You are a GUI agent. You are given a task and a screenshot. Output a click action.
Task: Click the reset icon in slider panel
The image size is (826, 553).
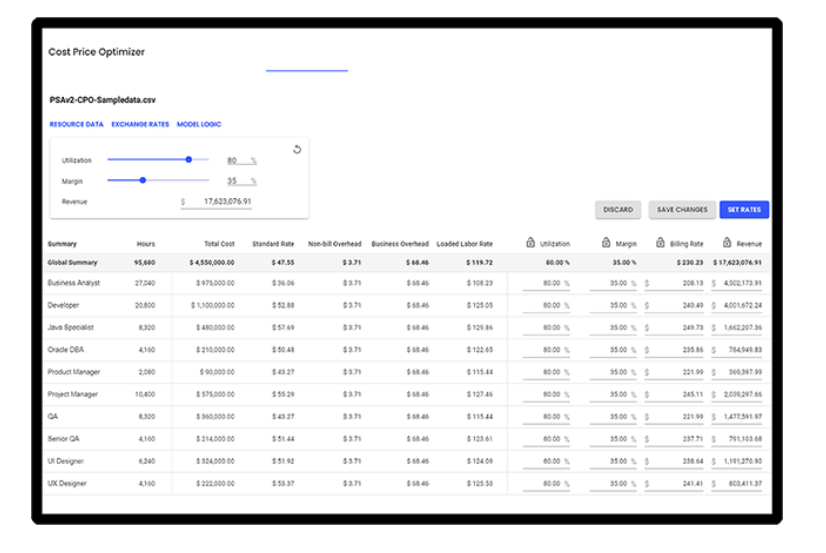[297, 150]
